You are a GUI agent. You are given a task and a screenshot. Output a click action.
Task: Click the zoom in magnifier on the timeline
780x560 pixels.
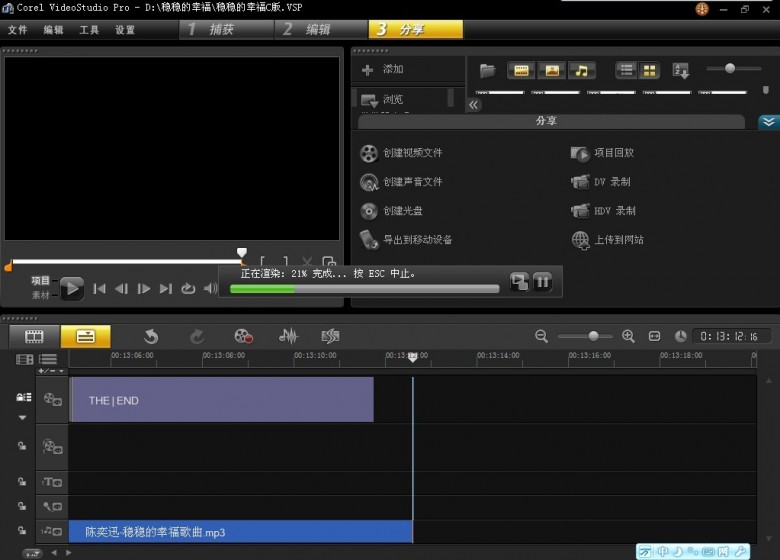pyautogui.click(x=628, y=336)
